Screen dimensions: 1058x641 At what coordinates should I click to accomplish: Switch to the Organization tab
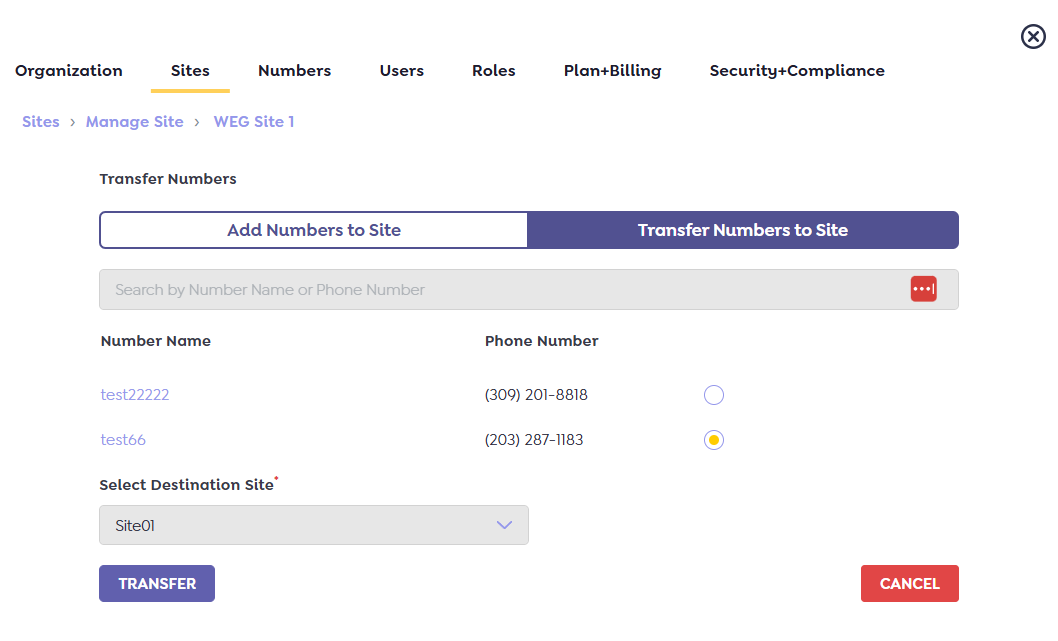(69, 71)
